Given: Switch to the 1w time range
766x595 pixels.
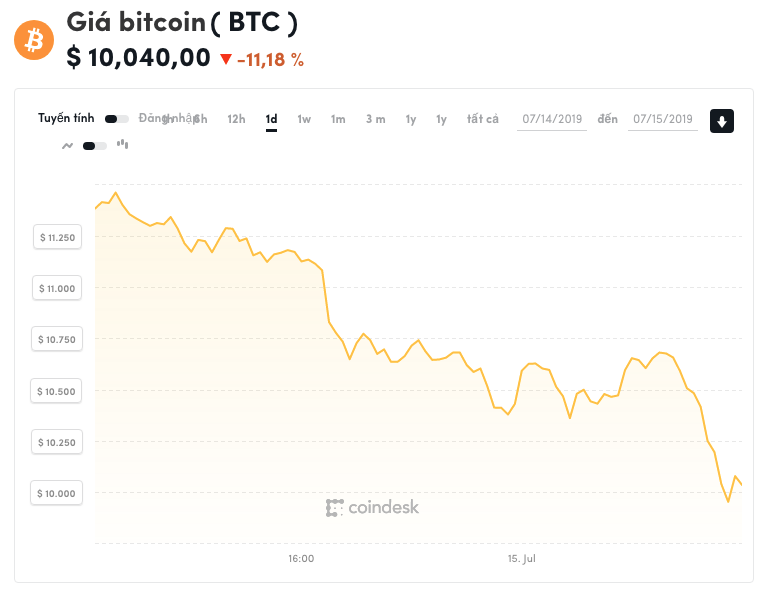Looking at the screenshot, I should tap(304, 119).
